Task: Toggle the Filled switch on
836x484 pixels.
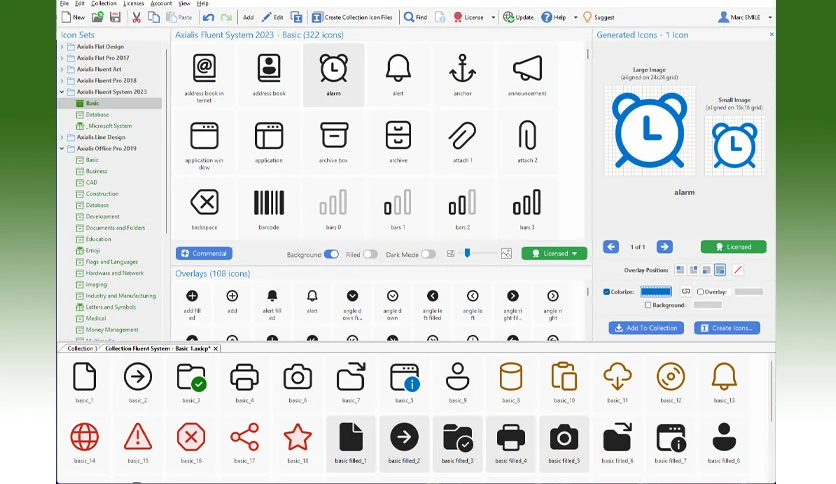Action: click(370, 254)
